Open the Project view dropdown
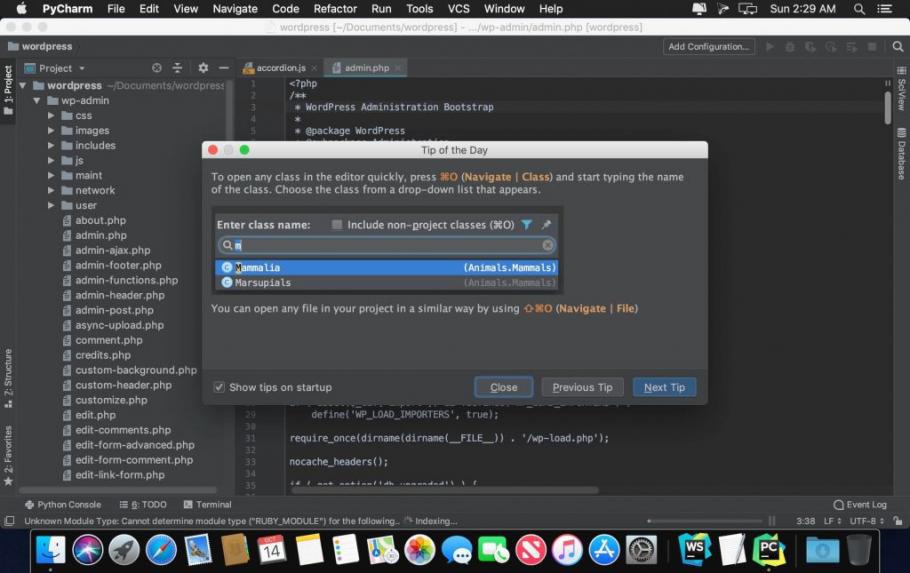 56,68
